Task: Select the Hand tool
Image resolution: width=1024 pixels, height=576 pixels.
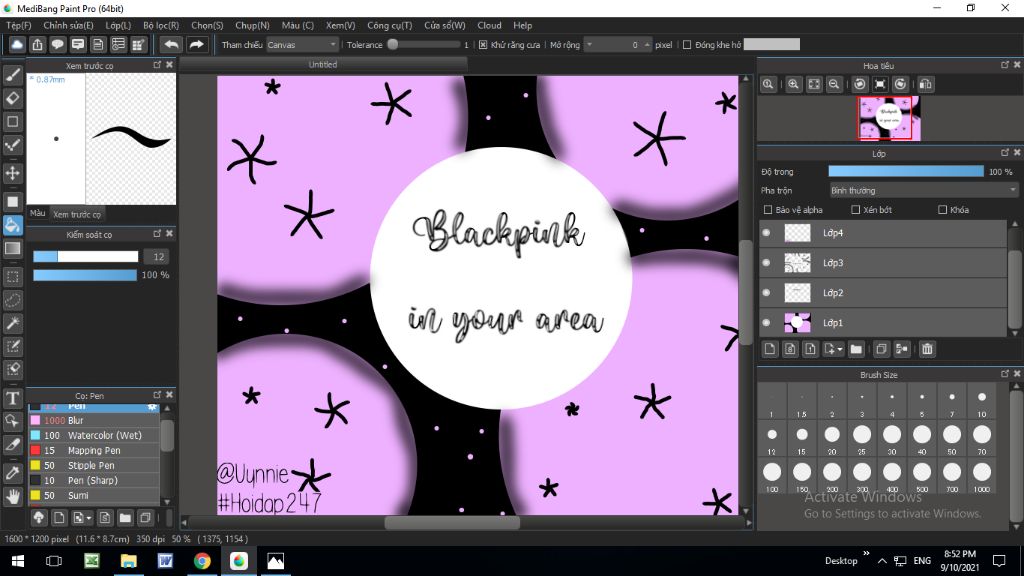Action: [12, 496]
